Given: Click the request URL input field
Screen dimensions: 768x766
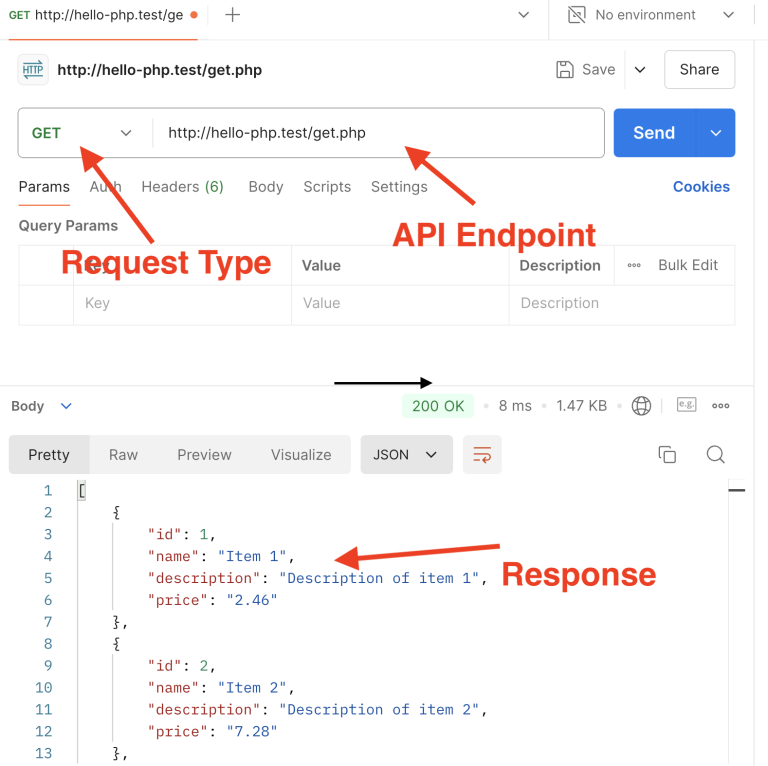Looking at the screenshot, I should tap(380, 133).
